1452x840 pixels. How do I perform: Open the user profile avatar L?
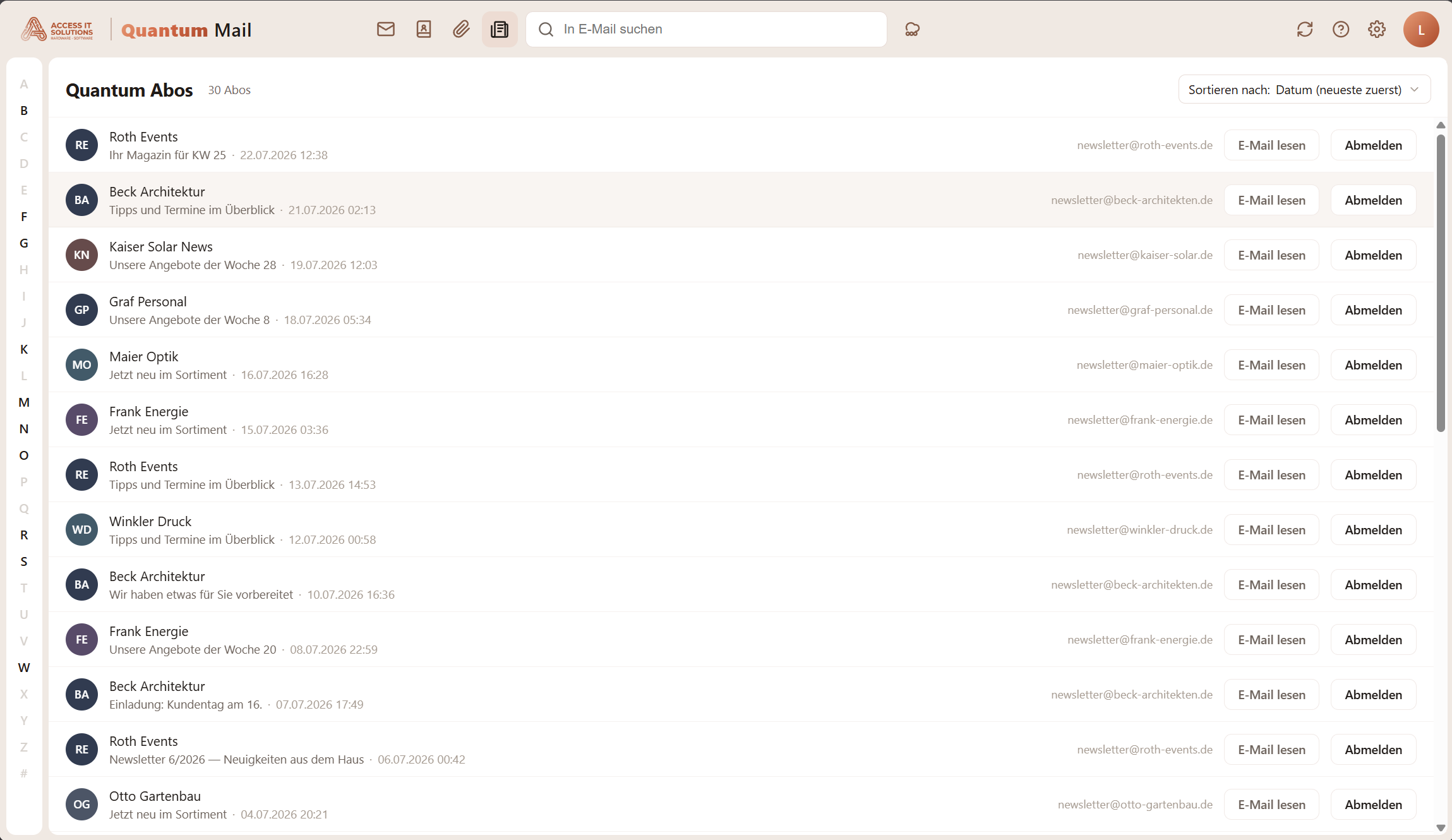coord(1421,29)
